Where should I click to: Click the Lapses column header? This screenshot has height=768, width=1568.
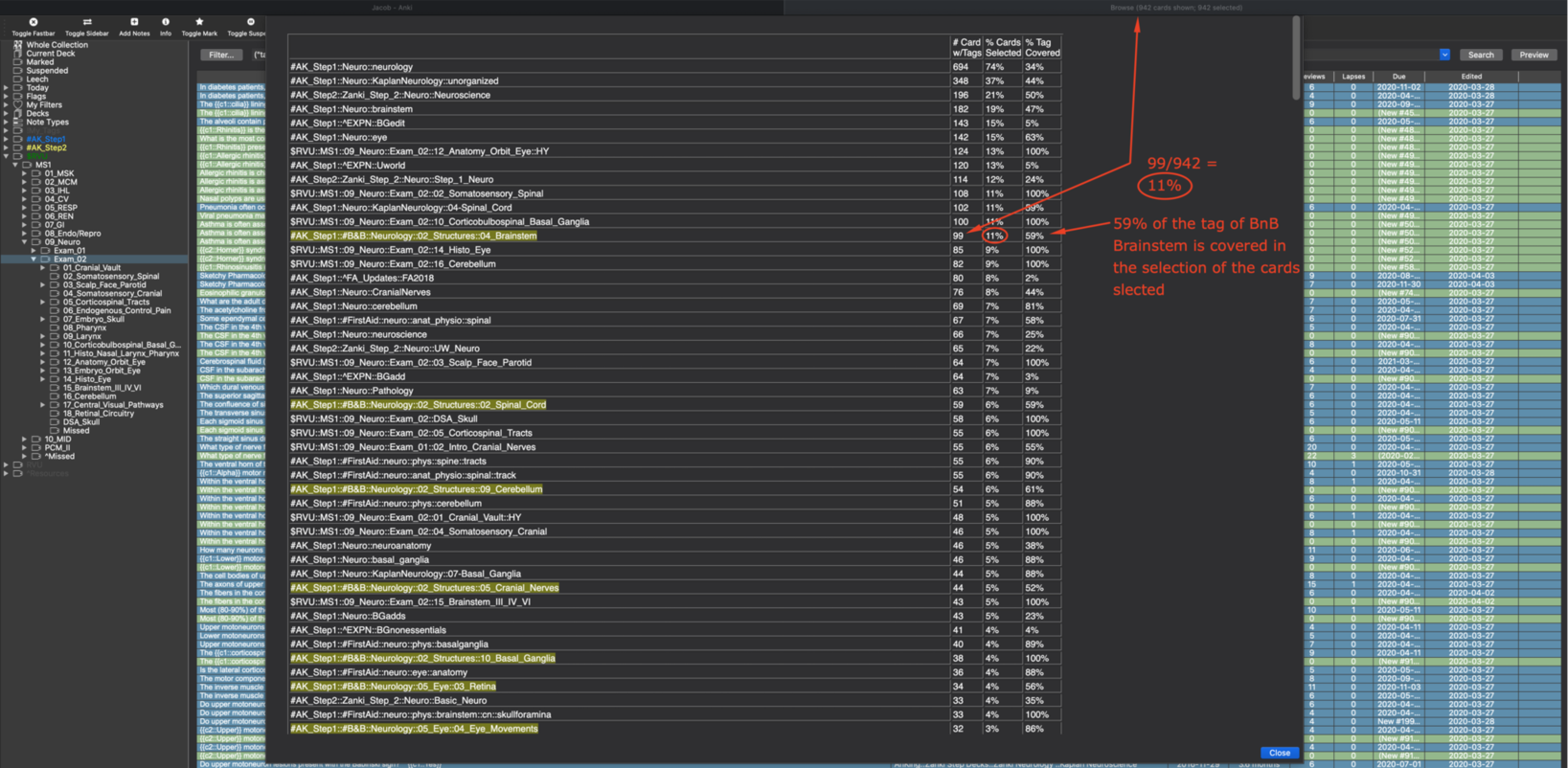coord(1352,77)
